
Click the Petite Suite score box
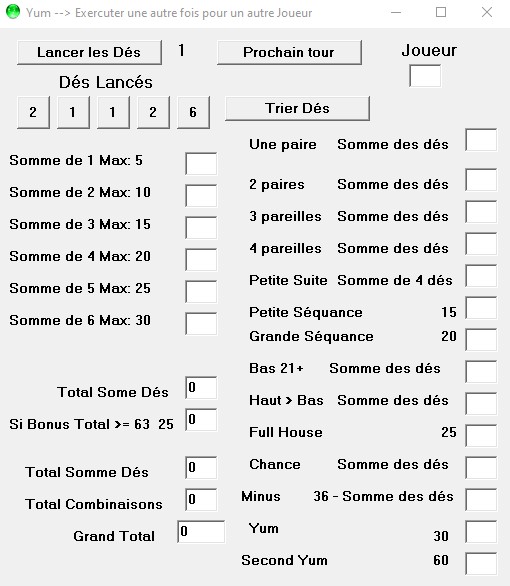point(481,276)
